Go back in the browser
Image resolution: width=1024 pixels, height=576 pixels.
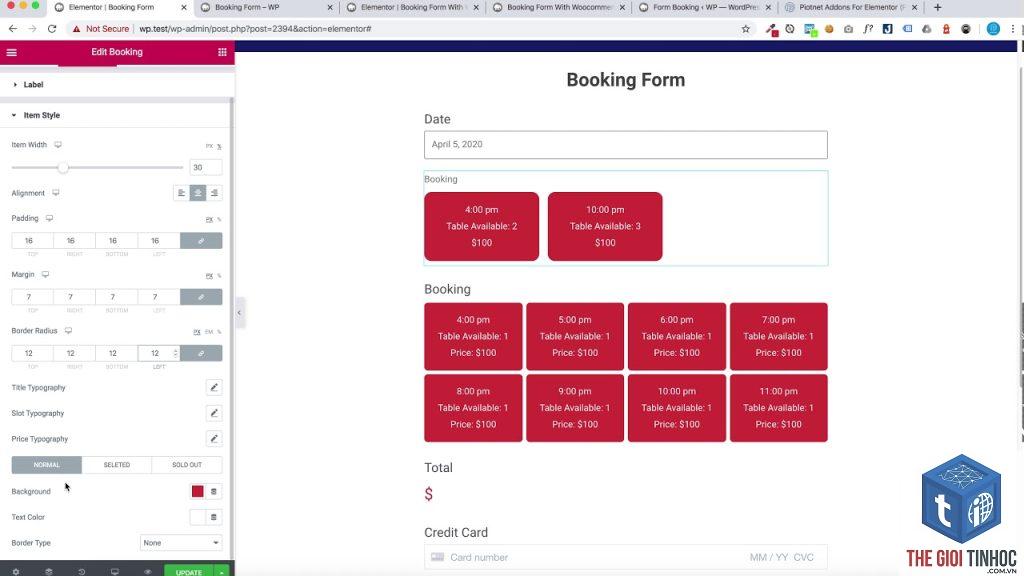click(13, 29)
